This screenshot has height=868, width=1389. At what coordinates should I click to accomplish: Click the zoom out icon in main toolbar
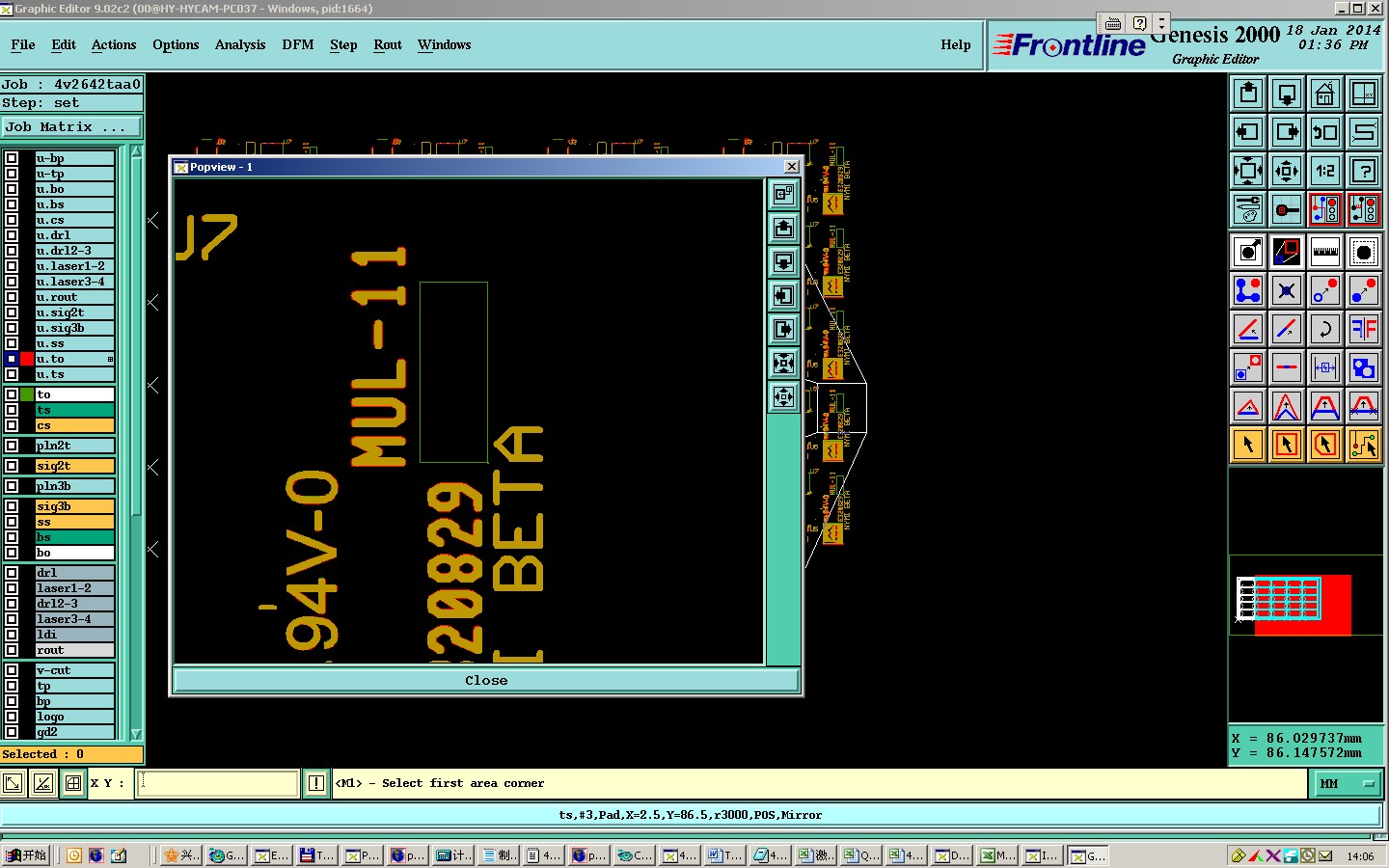pyautogui.click(x=1287, y=172)
